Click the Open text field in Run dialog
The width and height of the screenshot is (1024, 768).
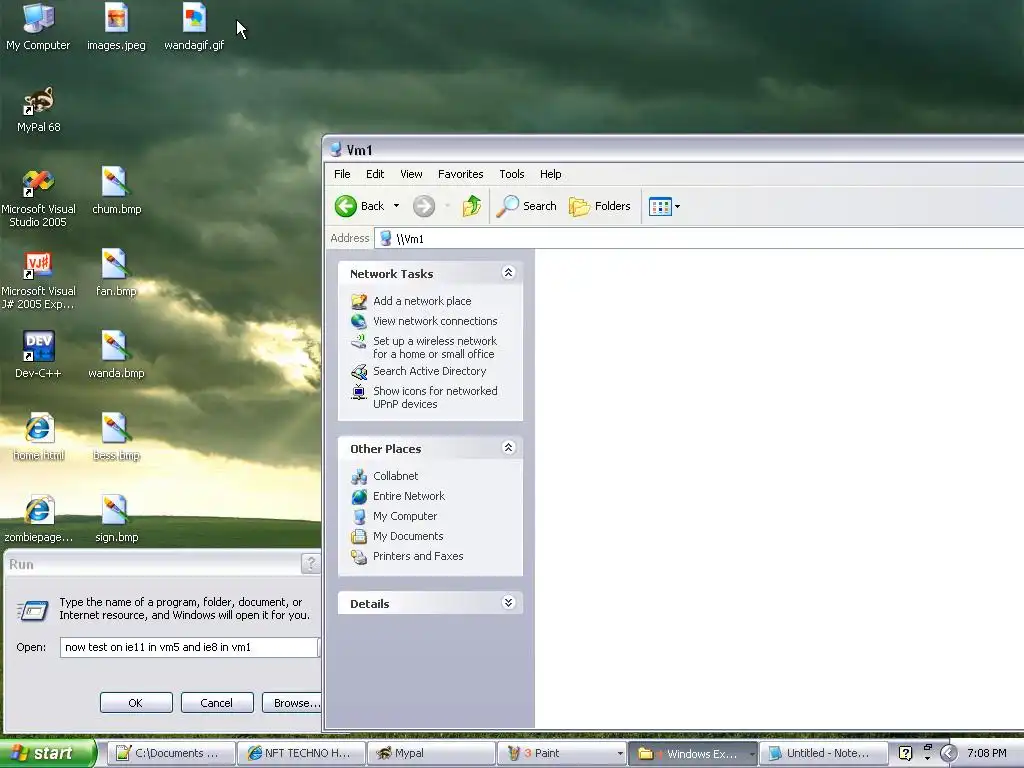[189, 647]
